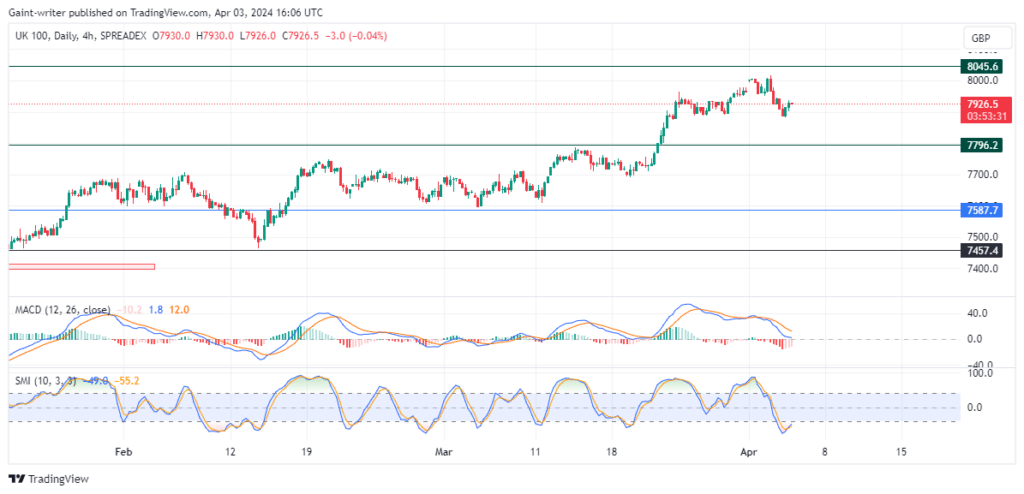This screenshot has width=1024, height=494.
Task: Click the countdown timer 03:53:31
Action: pyautogui.click(x=985, y=116)
